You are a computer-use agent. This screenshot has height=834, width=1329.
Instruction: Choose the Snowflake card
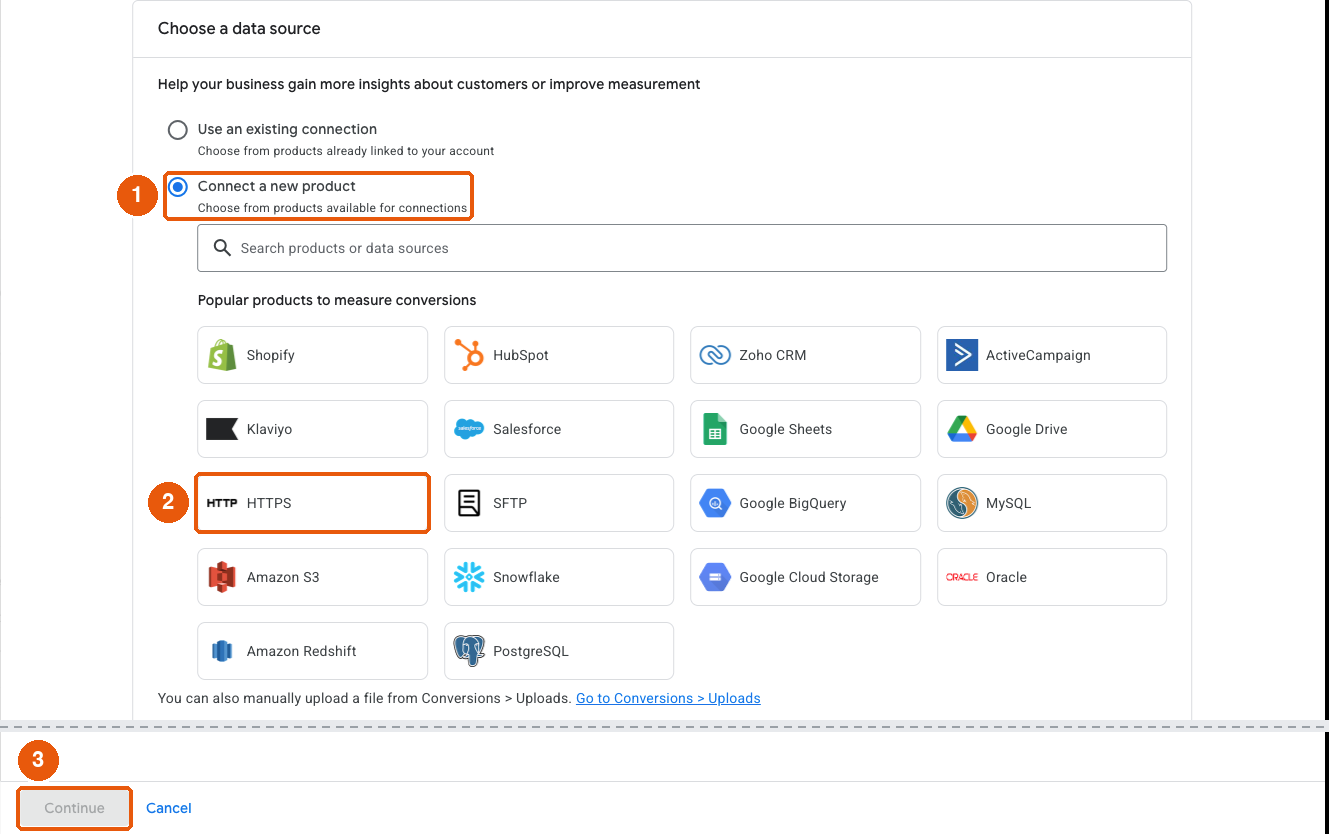tap(559, 577)
